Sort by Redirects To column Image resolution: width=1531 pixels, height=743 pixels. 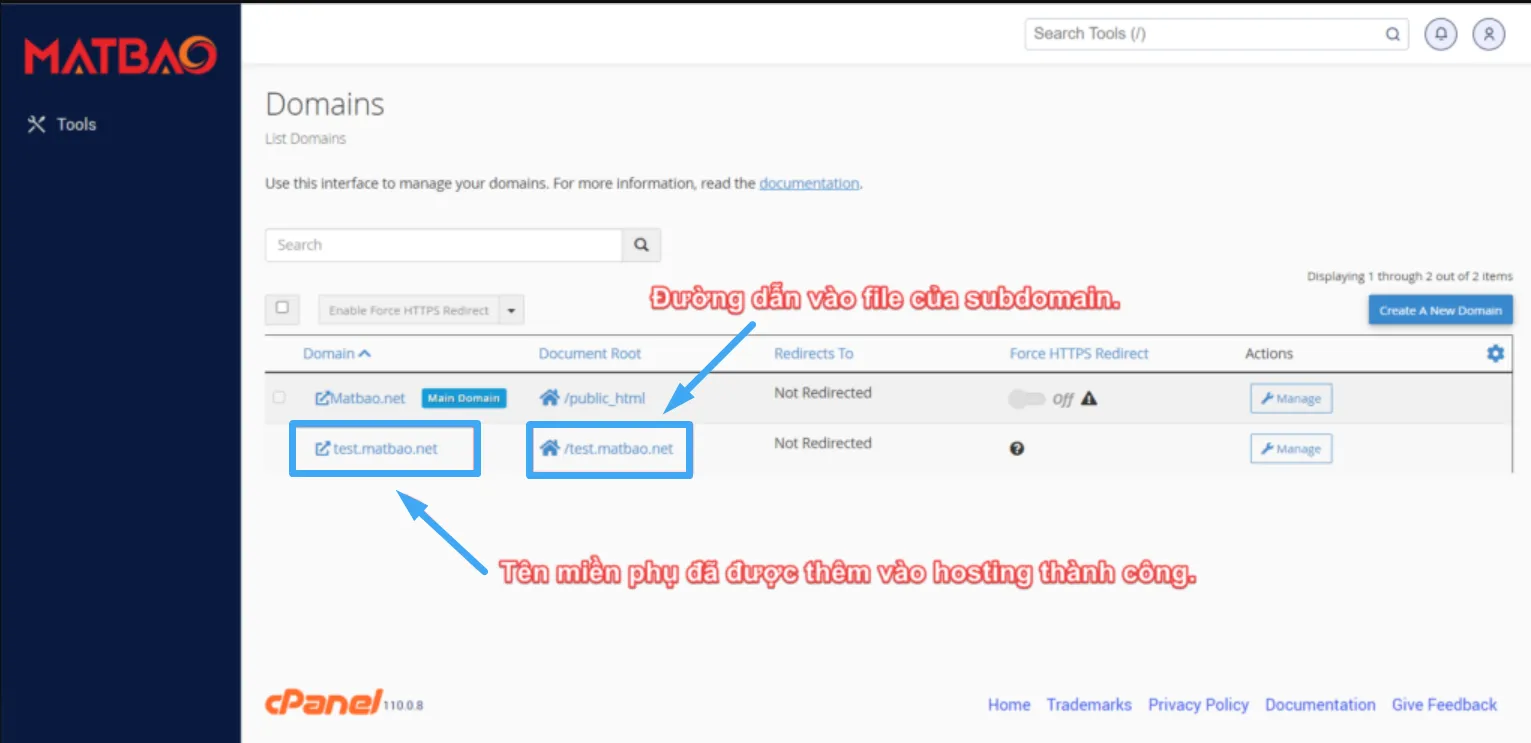click(x=813, y=353)
